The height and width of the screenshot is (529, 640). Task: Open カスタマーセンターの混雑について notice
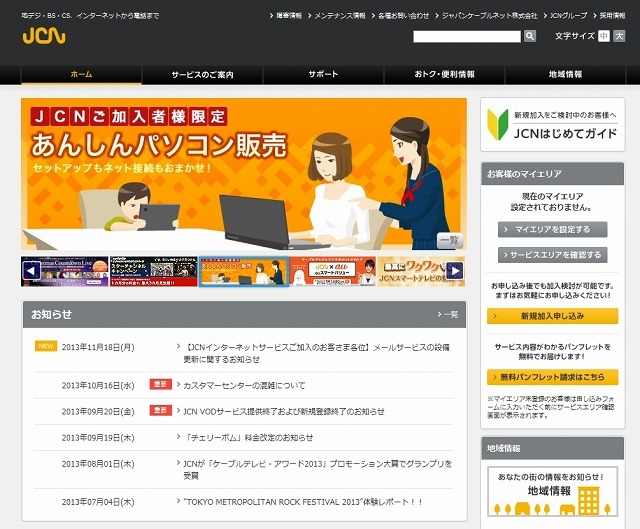click(x=244, y=385)
